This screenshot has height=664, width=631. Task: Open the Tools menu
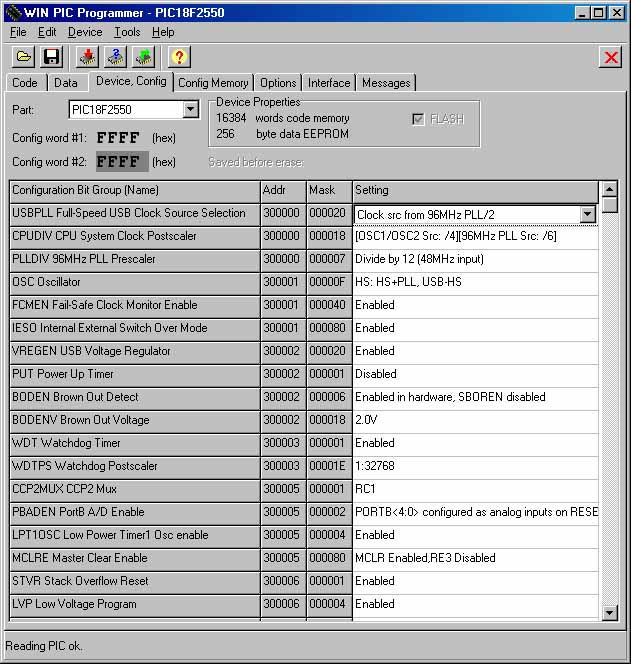(127, 32)
